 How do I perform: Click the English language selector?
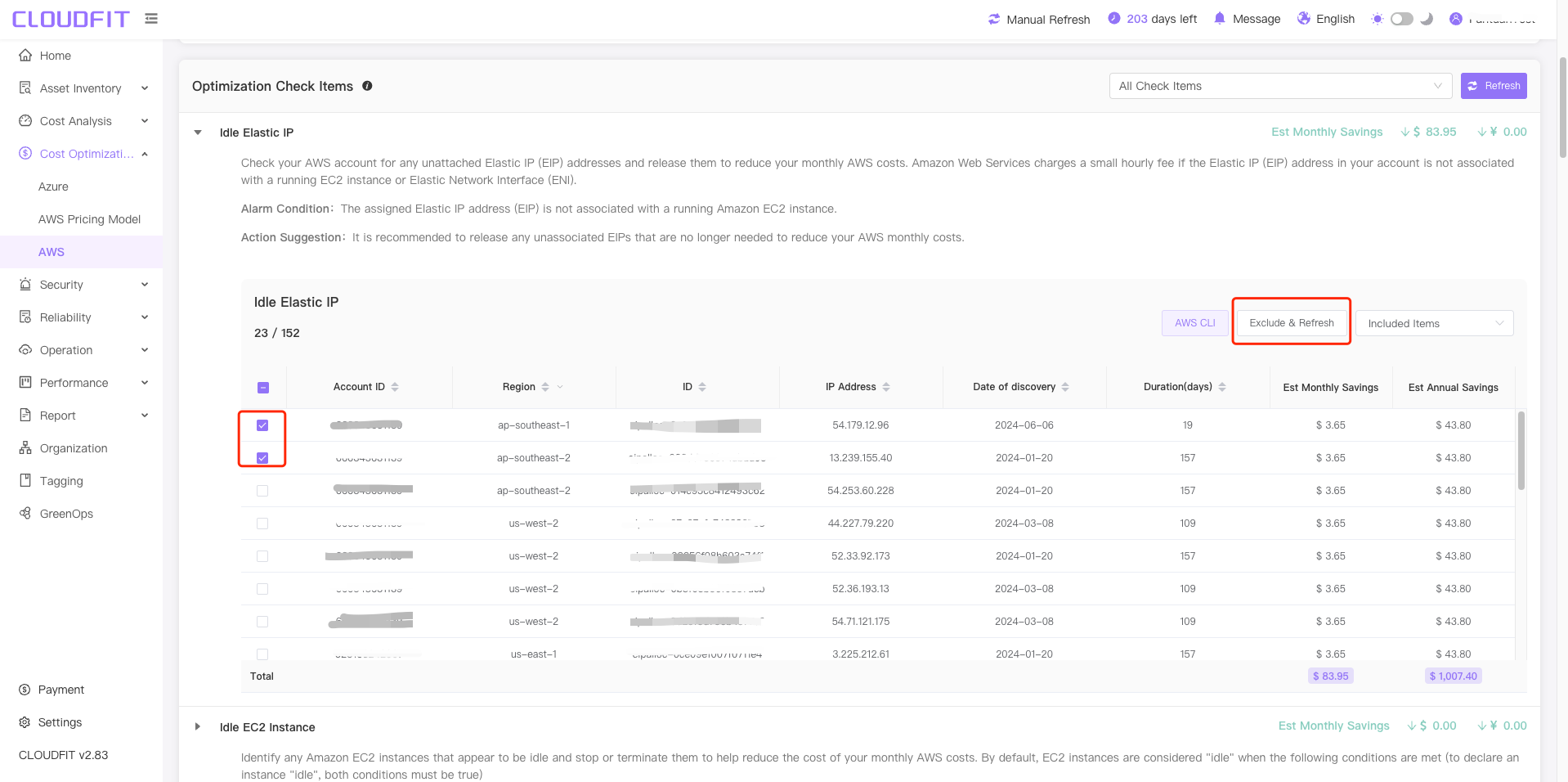pos(1335,19)
